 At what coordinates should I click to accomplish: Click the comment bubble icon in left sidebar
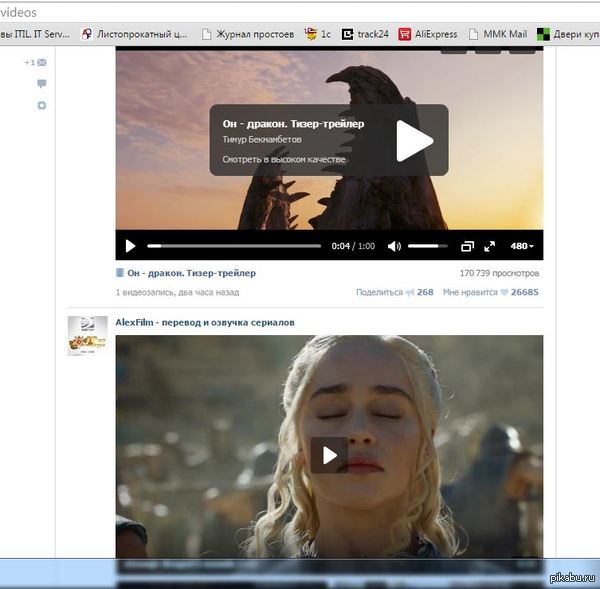42,83
